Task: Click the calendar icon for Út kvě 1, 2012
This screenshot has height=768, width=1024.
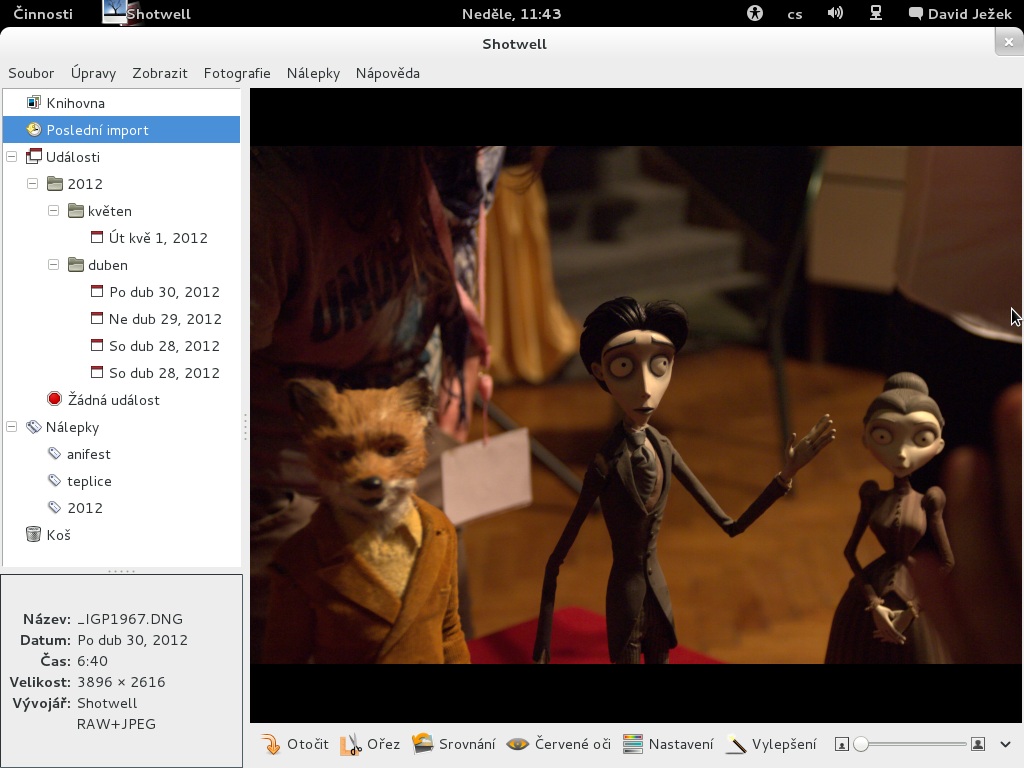Action: tap(97, 238)
